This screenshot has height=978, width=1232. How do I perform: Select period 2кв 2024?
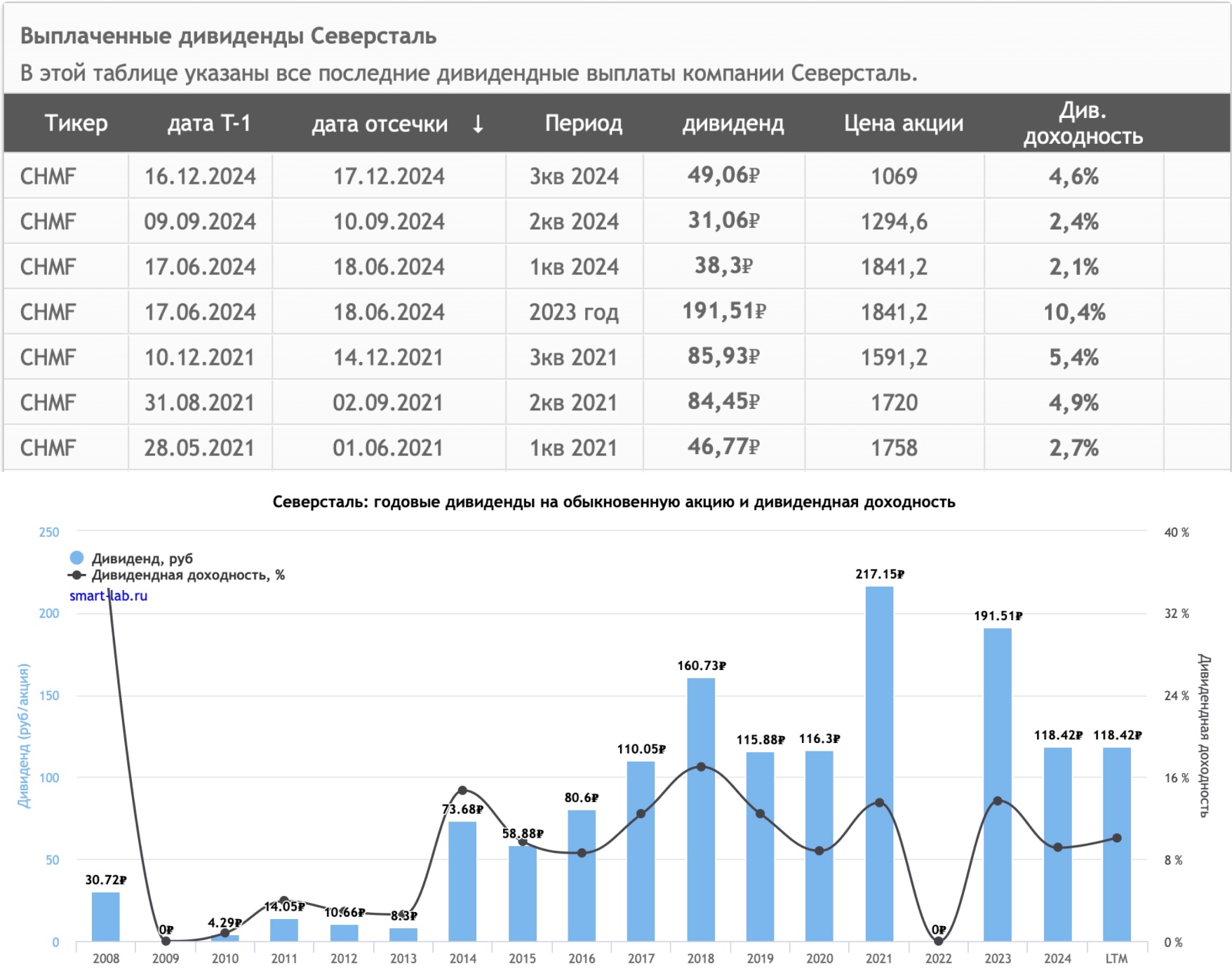tap(574, 222)
